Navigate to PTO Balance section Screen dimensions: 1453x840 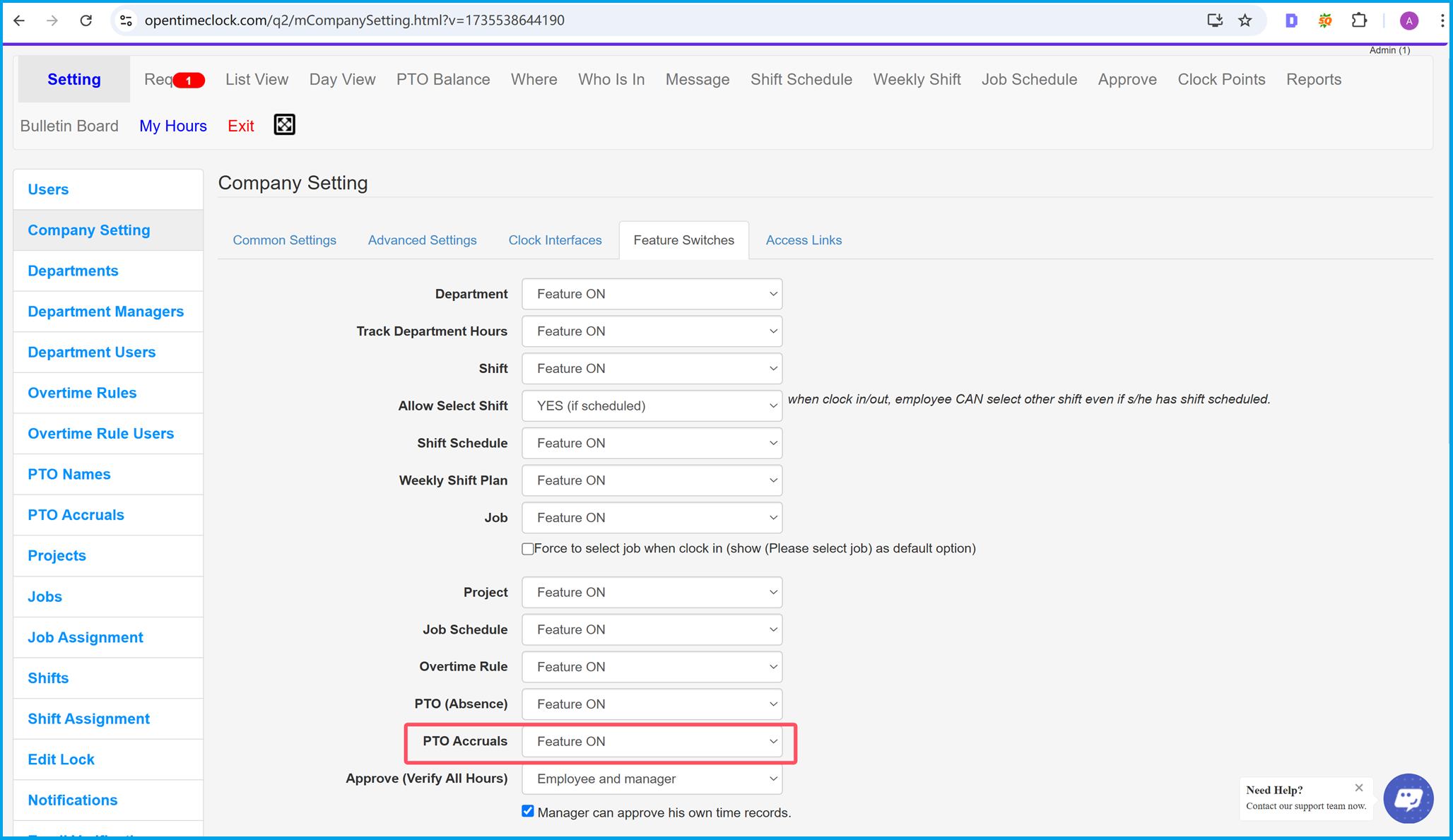point(442,79)
